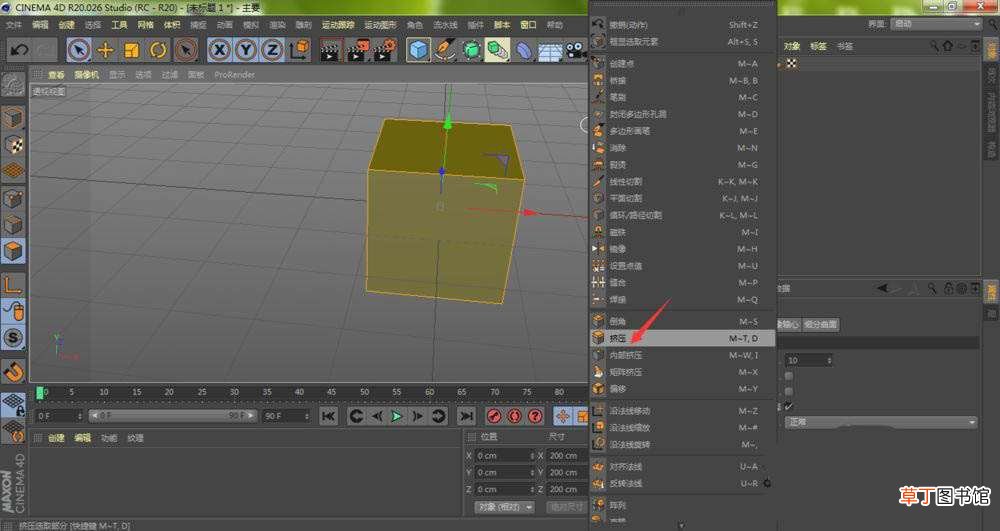Choose 线性切割 (K~K, M~K) menu entry
The image size is (1000, 531).
tap(682, 182)
